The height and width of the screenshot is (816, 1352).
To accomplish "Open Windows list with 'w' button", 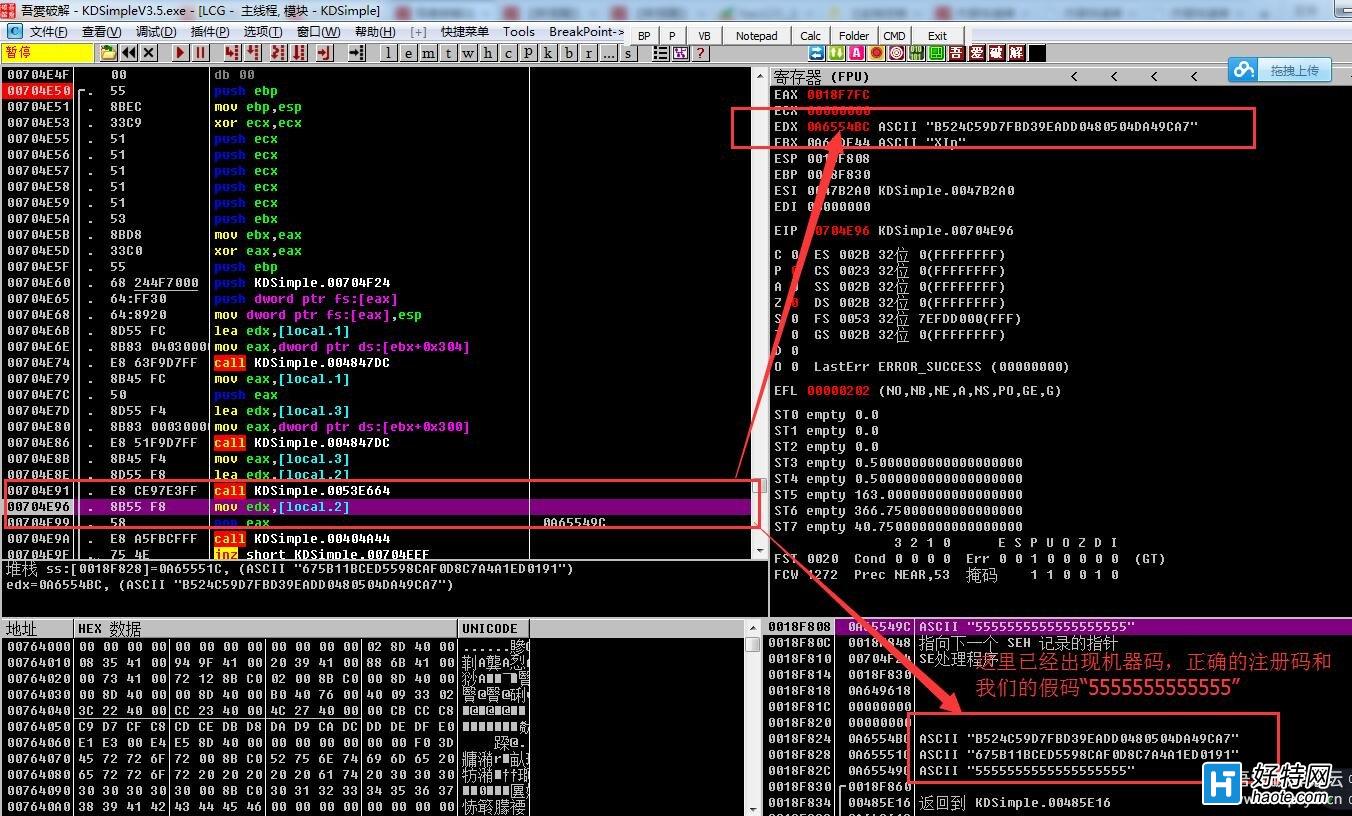I will point(468,53).
